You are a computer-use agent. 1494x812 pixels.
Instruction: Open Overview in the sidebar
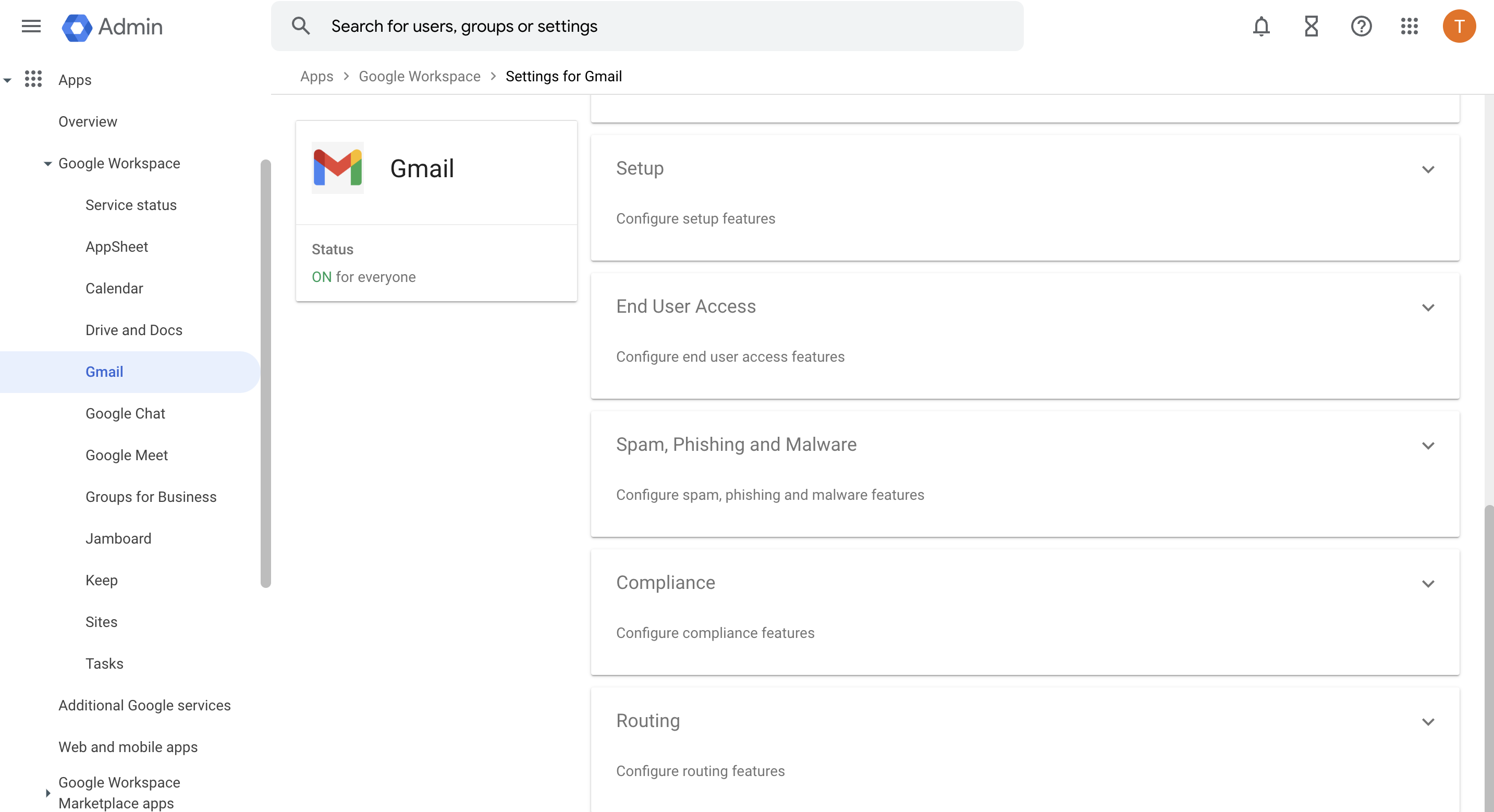click(x=88, y=121)
